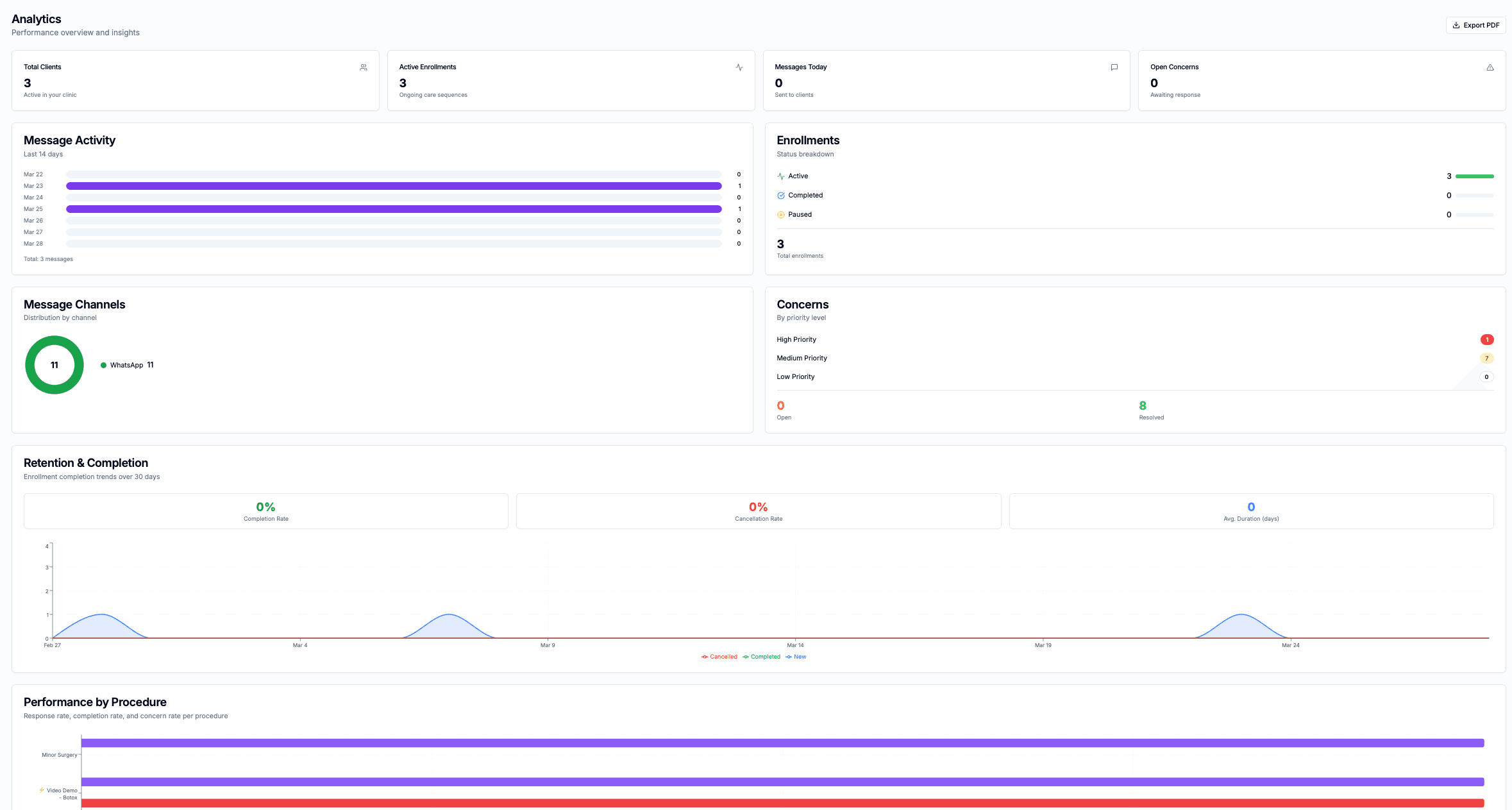The width and height of the screenshot is (1512, 810).
Task: Toggle the Cancelled series in the retention chart legend
Action: pyautogui.click(x=719, y=657)
